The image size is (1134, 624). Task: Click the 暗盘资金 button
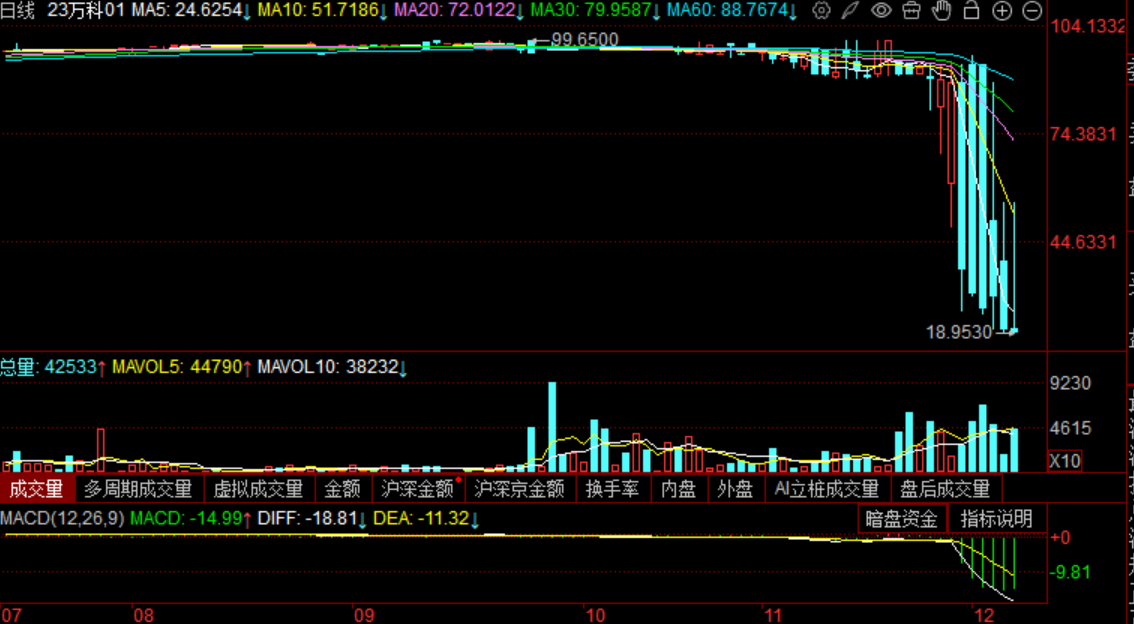pyautogui.click(x=902, y=518)
